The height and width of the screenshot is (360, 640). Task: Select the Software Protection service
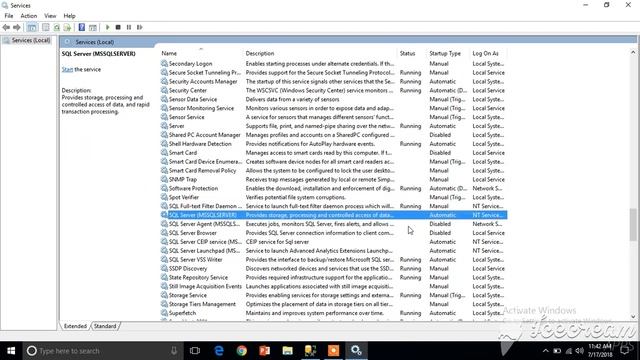(333, 189)
